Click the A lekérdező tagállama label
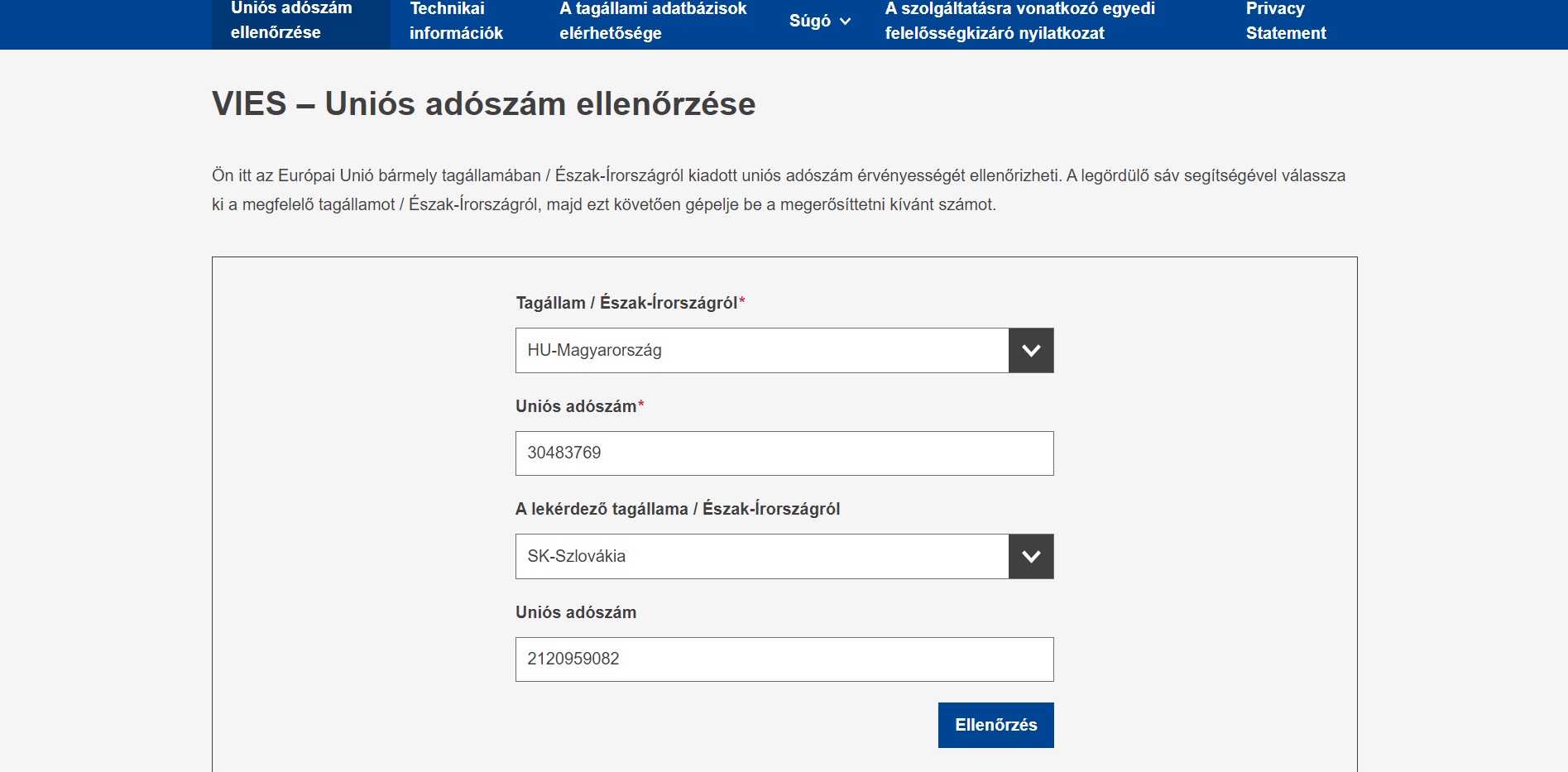The width and height of the screenshot is (1568, 772). point(677,509)
